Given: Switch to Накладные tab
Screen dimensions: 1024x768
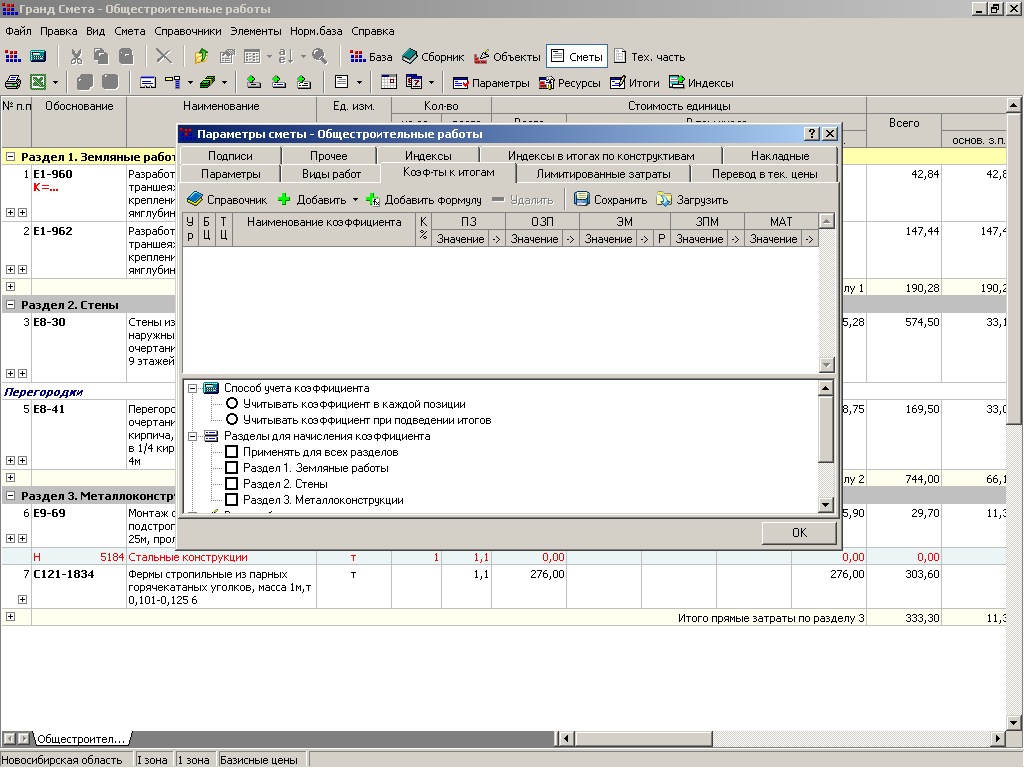Looking at the screenshot, I should tap(780, 156).
